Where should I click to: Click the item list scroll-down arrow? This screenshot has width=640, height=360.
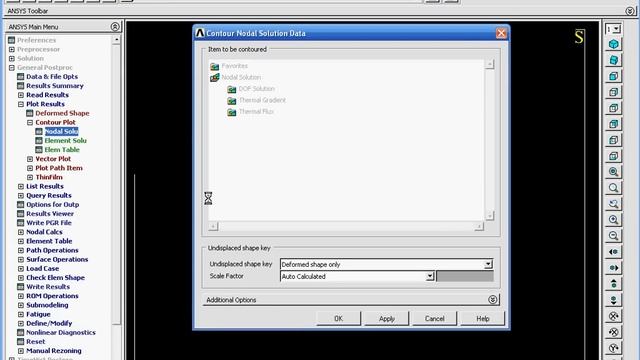[489, 216]
